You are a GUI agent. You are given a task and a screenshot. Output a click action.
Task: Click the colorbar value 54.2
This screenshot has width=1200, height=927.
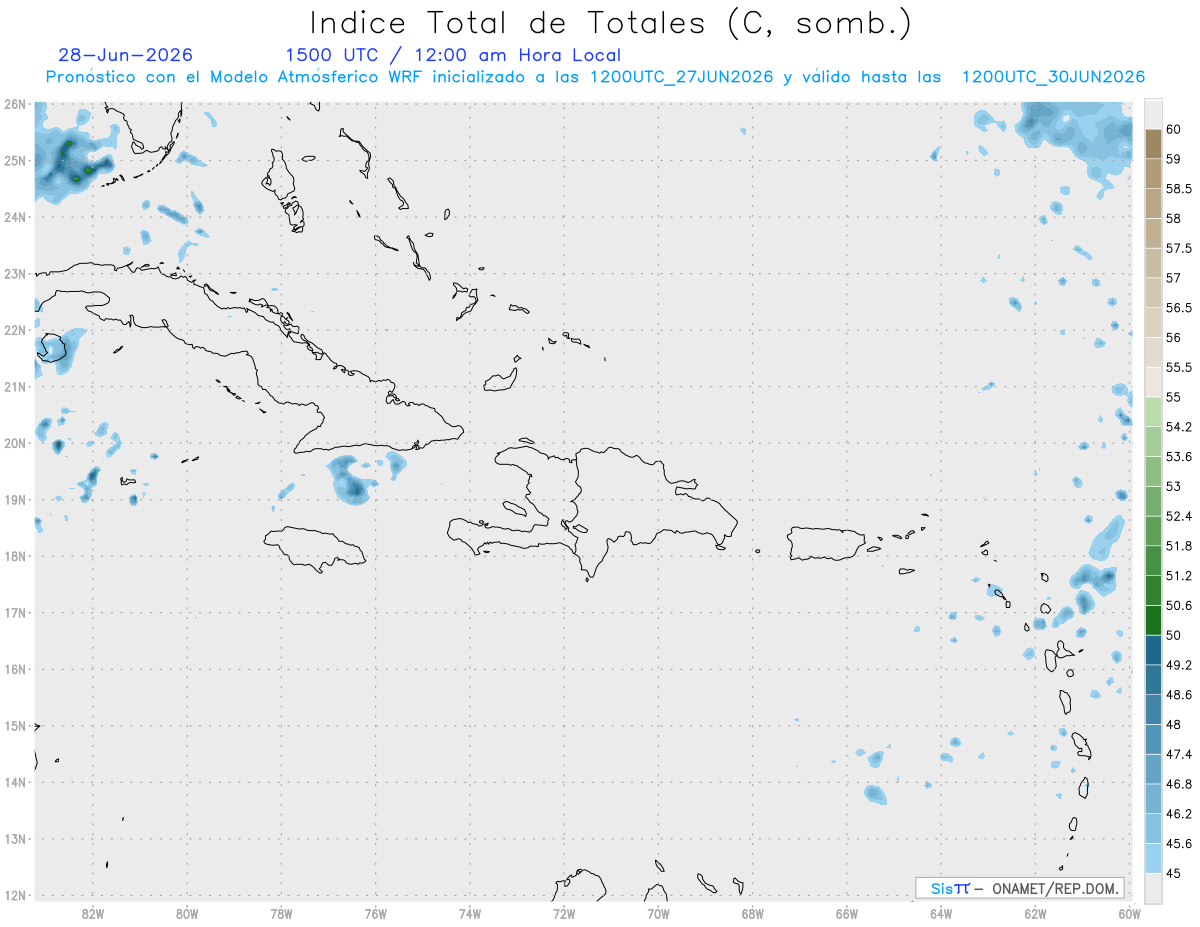(x=1179, y=427)
